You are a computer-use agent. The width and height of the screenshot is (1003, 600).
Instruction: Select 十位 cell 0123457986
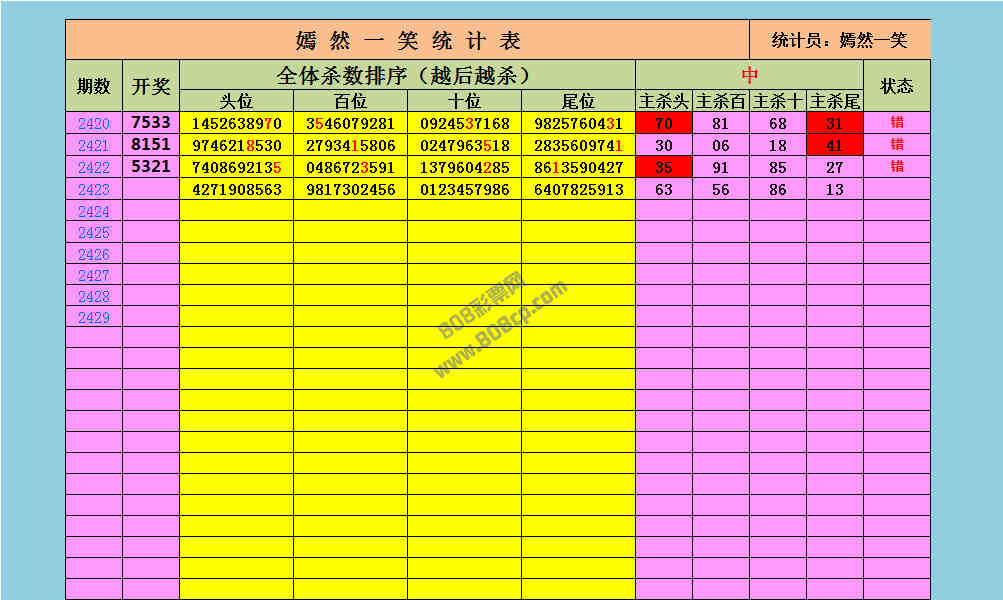464,189
